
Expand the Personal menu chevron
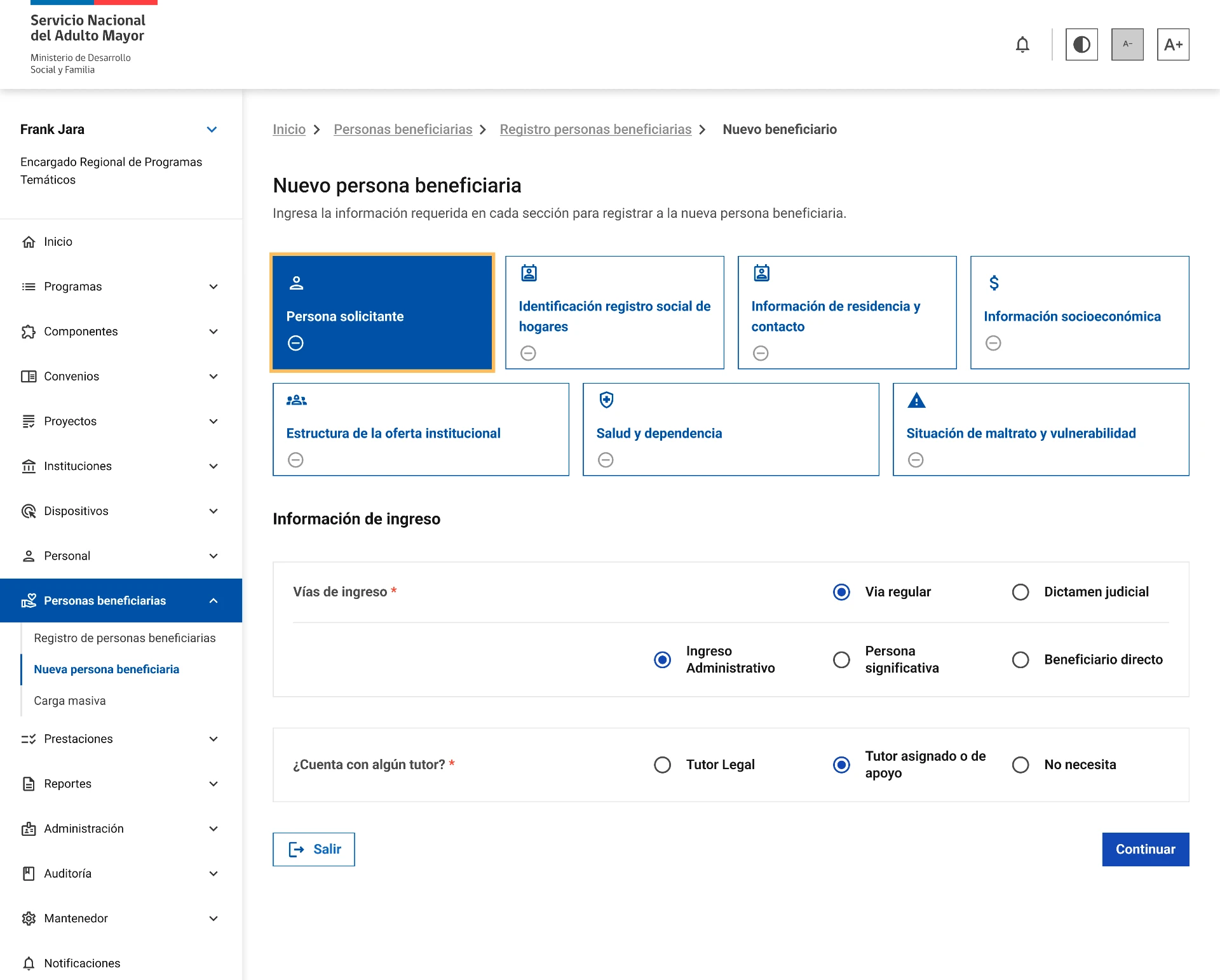click(x=213, y=556)
